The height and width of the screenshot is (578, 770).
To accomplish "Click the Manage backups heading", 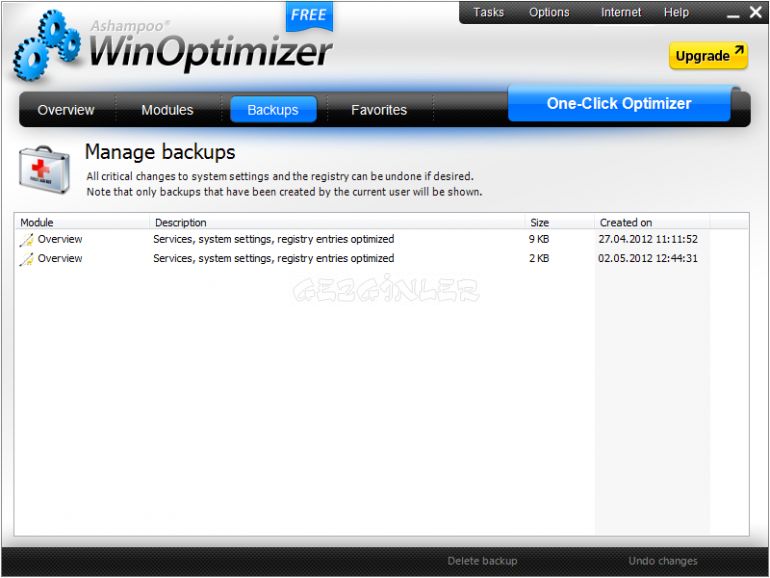I will click(160, 152).
